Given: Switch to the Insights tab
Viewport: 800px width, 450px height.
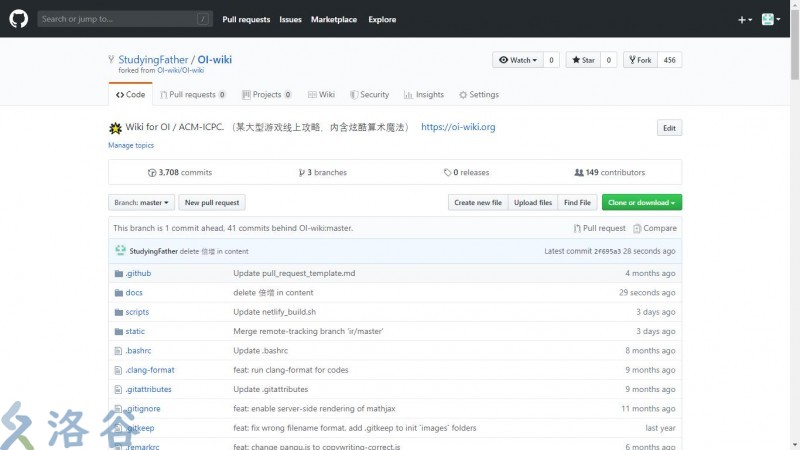Looking at the screenshot, I should click(423, 94).
